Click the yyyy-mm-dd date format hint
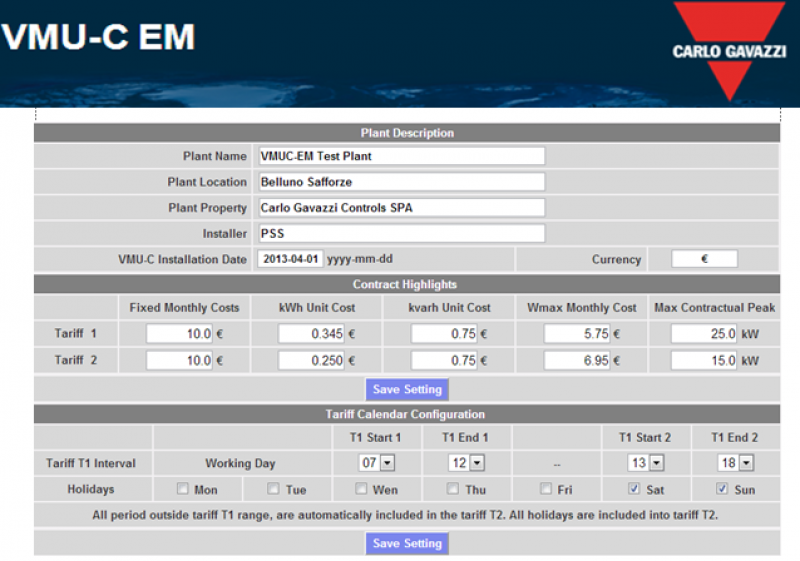Viewport: 800px width, 561px height. [x=360, y=259]
